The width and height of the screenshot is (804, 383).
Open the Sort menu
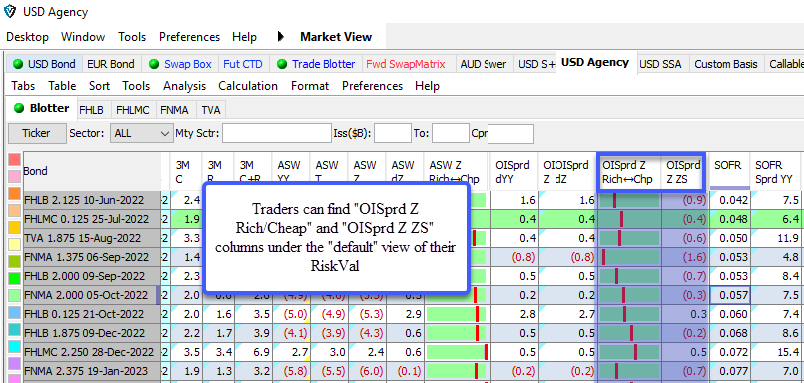[99, 86]
